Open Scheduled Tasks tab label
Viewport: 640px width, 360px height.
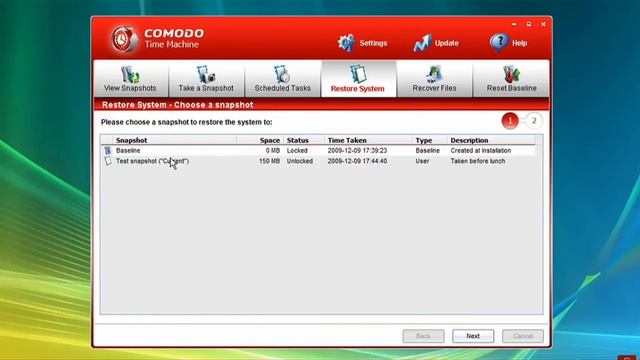point(282,88)
